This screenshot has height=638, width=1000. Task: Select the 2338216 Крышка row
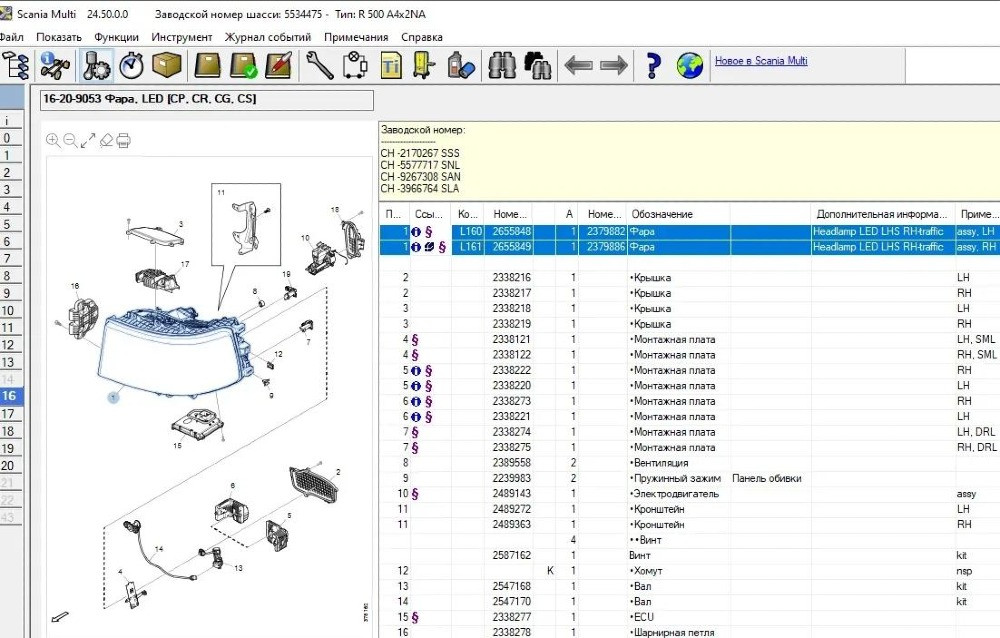(x=689, y=278)
